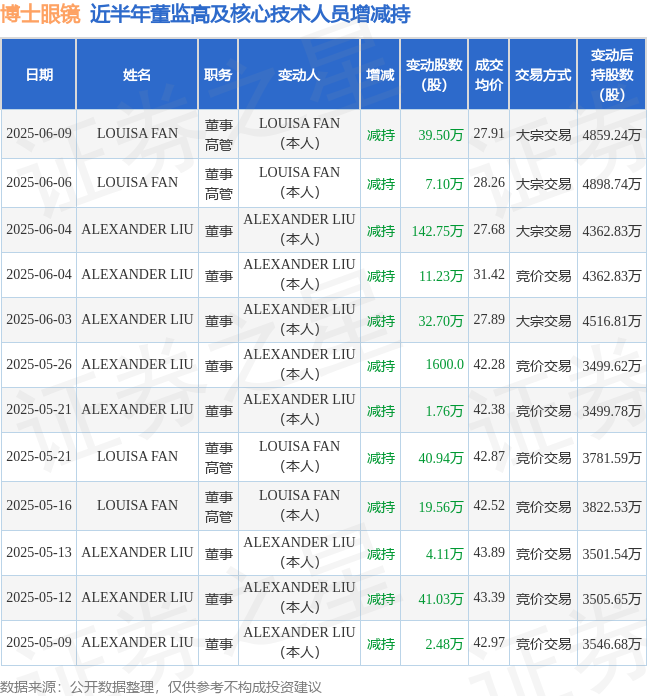647x696 pixels.
Task: Click the date cell 2025-06-09
Action: point(39,134)
